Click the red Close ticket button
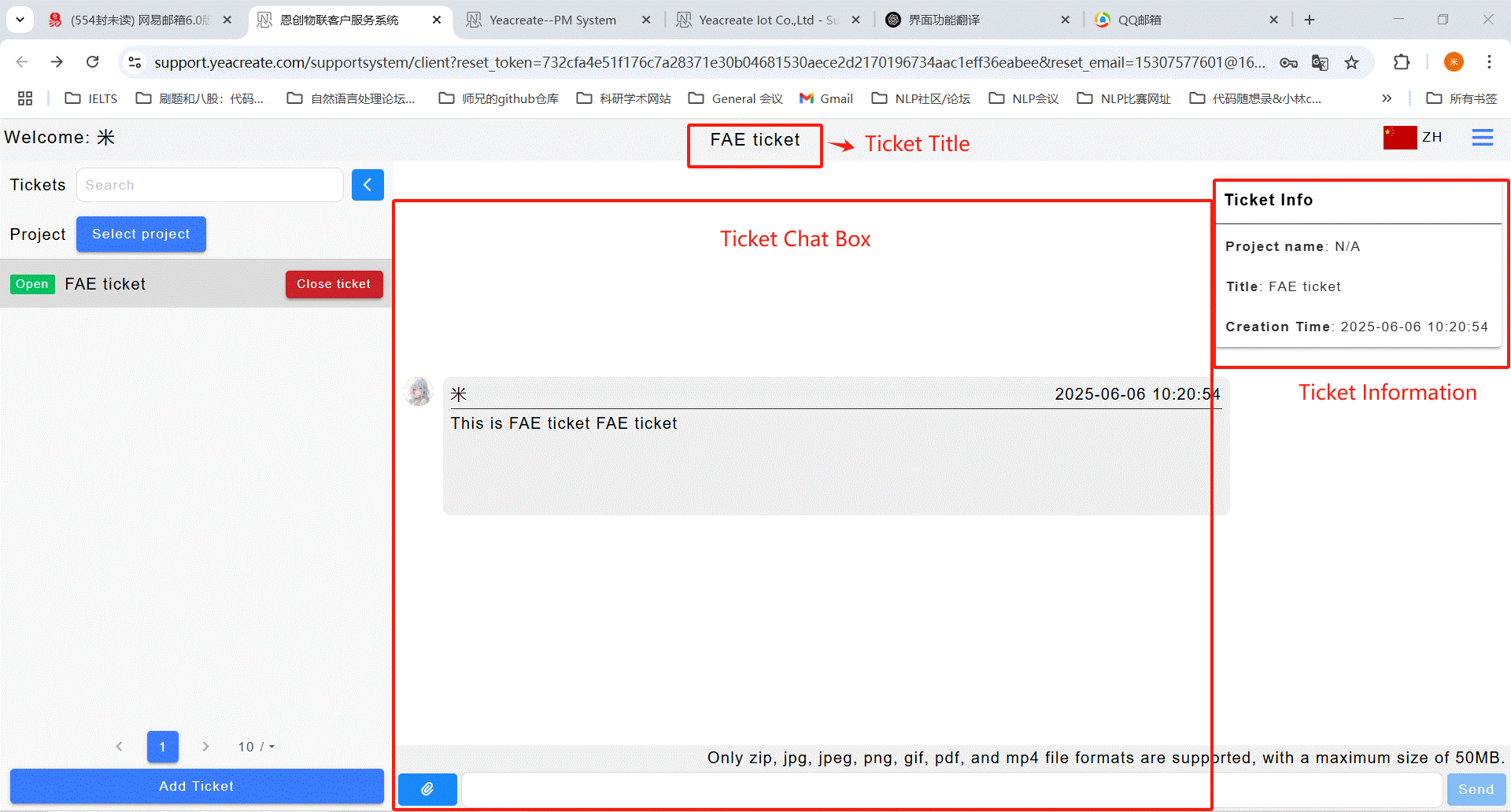Screen dimensions: 1511x812 click(334, 284)
